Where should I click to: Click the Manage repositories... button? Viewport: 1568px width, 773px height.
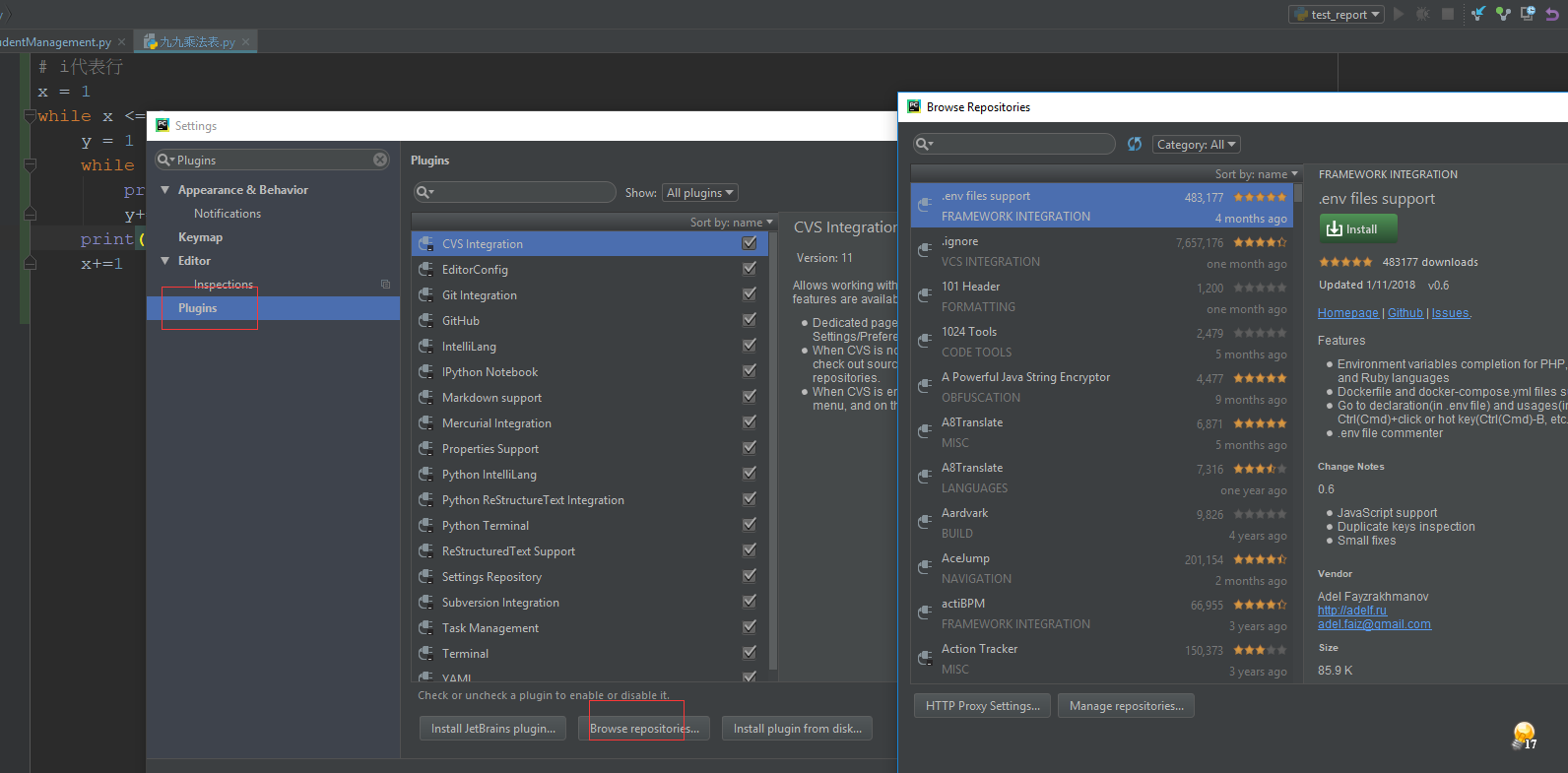[x=1126, y=706]
